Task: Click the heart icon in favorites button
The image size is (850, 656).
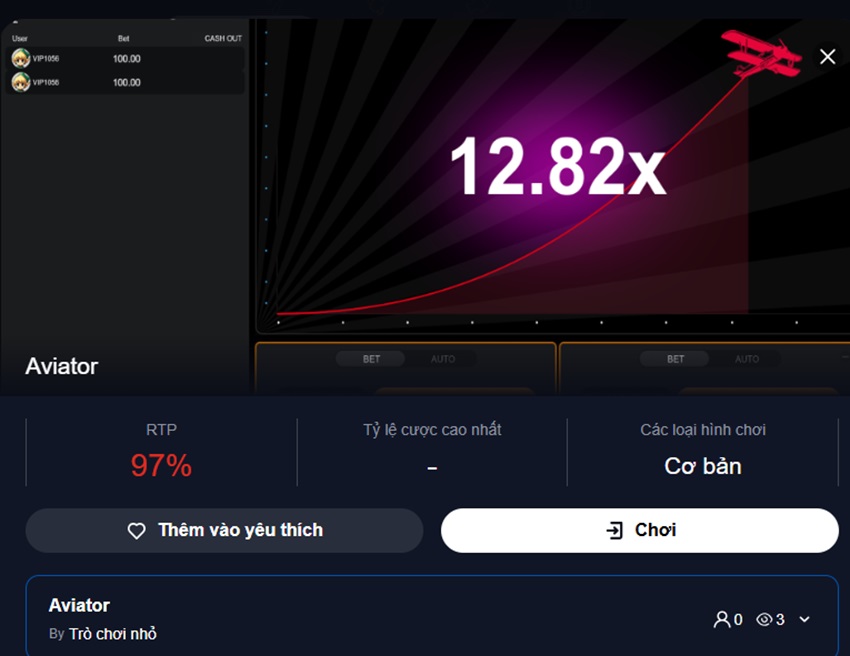Action: tap(137, 531)
